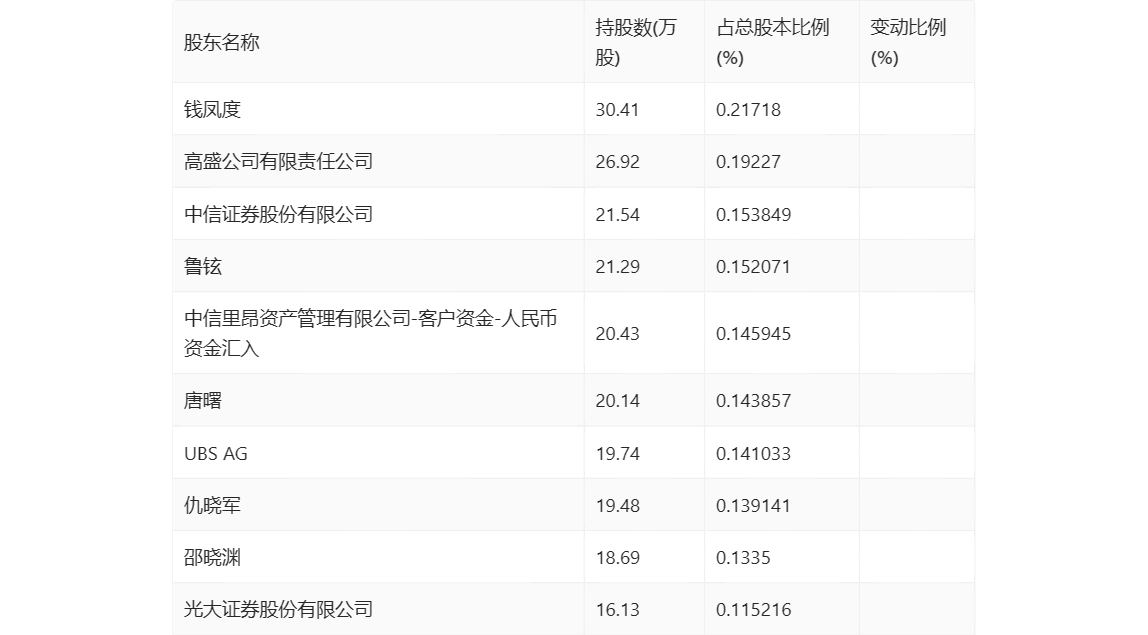Screen dimensions: 1148x635
Task: Select shareholder UBS AG
Action: point(216,453)
